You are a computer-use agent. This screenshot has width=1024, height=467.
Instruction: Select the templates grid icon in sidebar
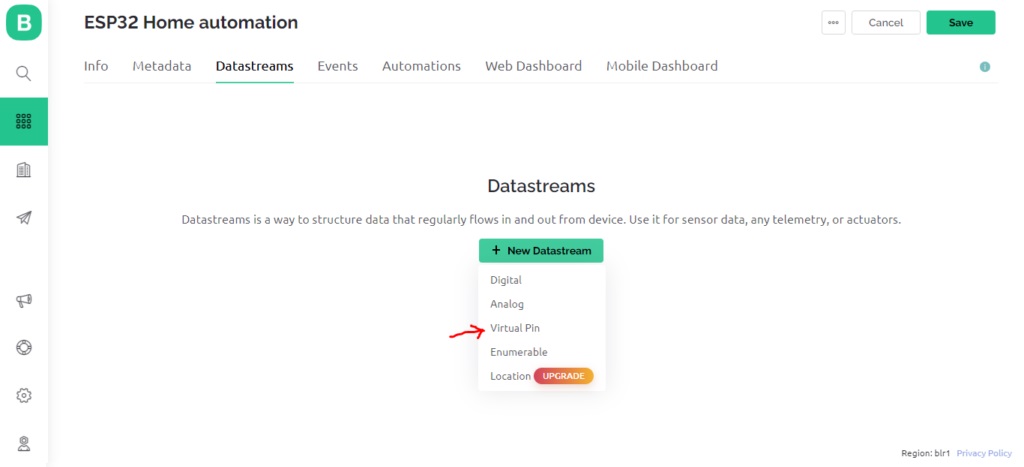tap(24, 121)
